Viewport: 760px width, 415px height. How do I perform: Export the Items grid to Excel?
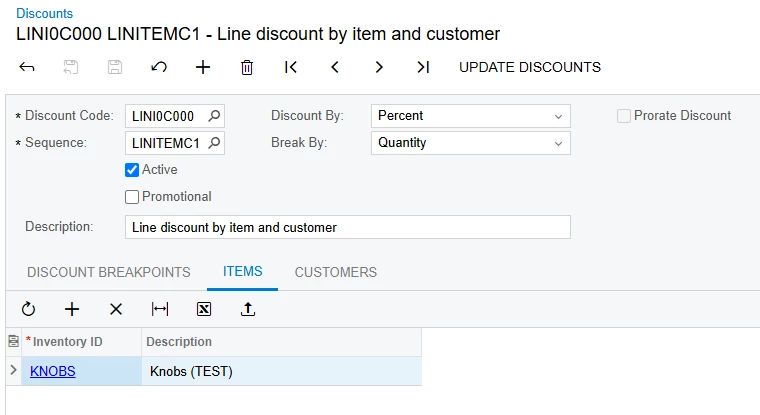204,309
